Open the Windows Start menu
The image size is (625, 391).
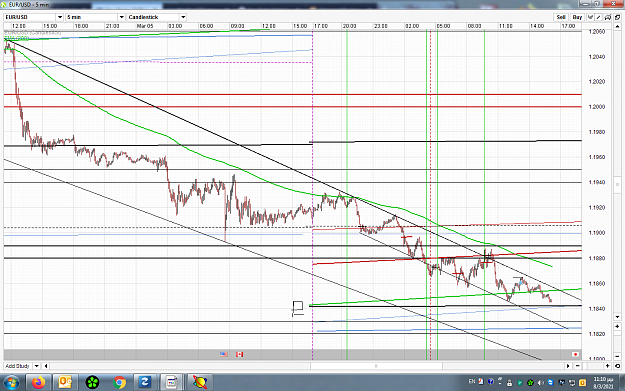click(11, 383)
